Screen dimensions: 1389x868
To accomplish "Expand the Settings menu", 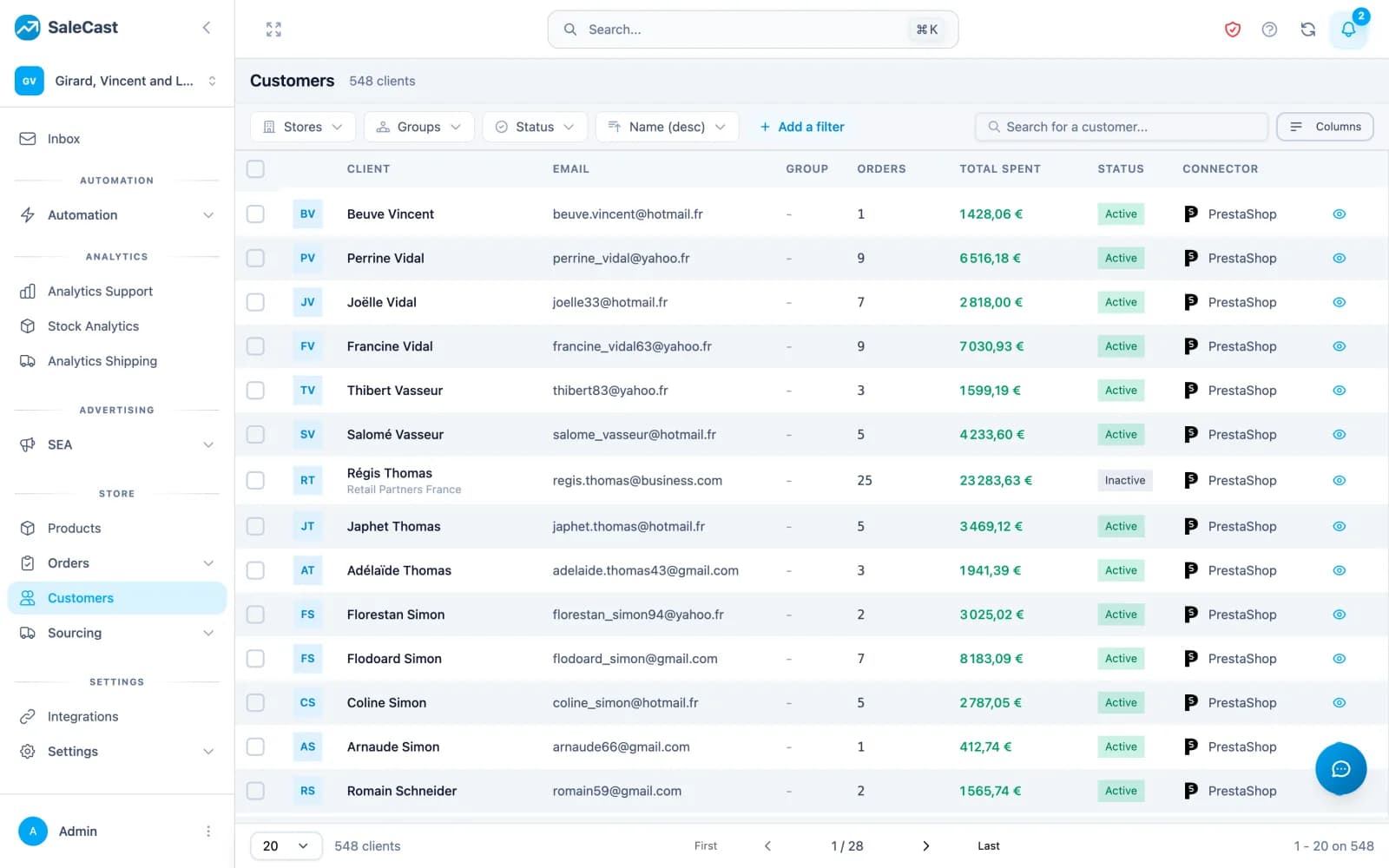I will 116,752.
